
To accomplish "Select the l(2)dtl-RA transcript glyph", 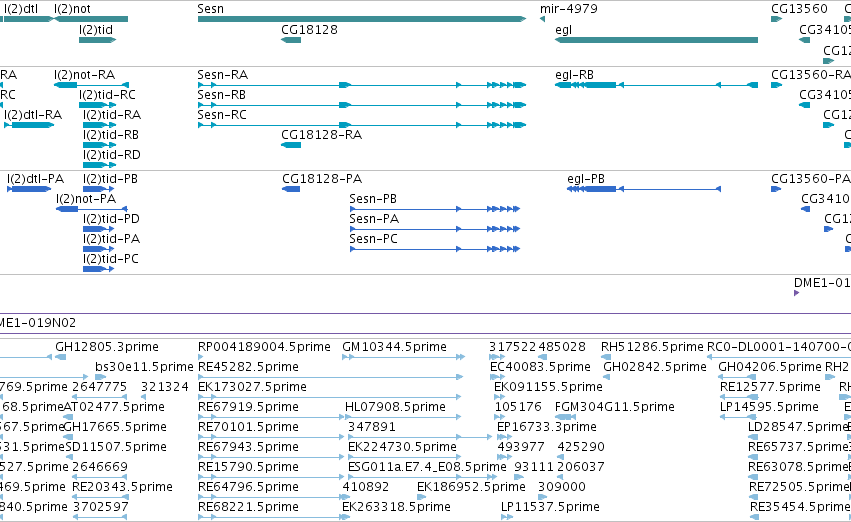I will (29, 125).
